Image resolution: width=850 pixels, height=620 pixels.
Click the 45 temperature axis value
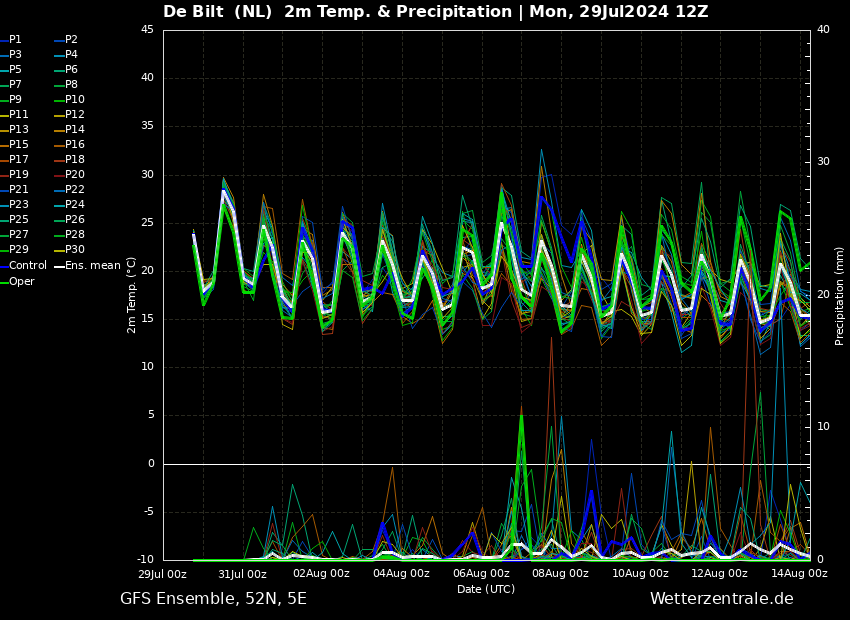click(x=147, y=29)
